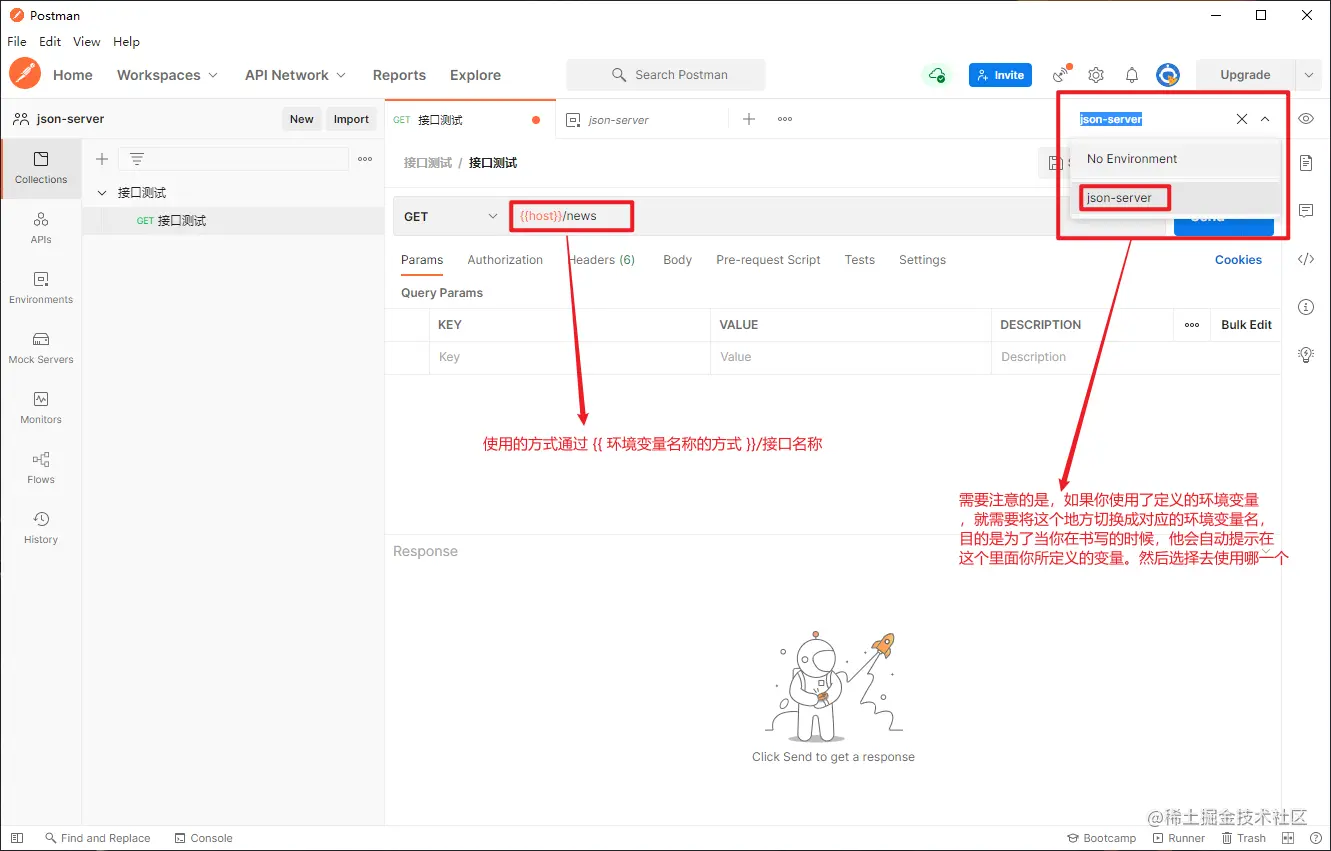Click Bulk Edit
This screenshot has height=851, width=1331.
(1246, 325)
